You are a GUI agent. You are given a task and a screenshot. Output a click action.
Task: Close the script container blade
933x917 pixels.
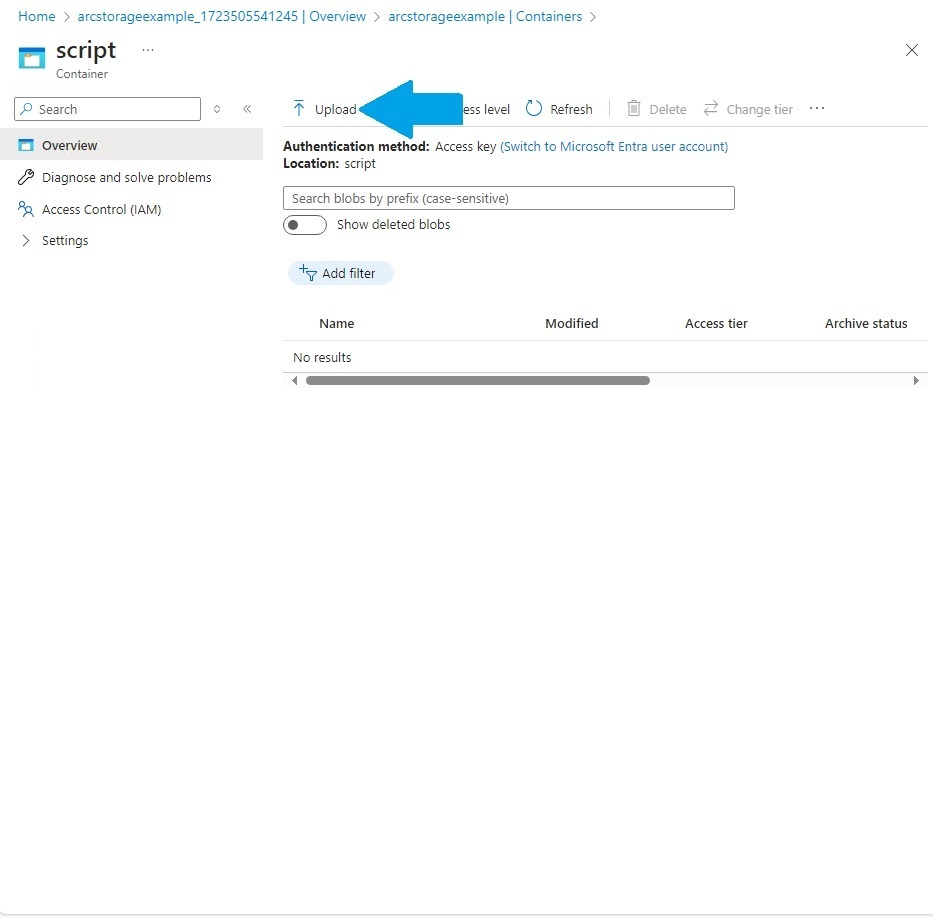(x=912, y=50)
